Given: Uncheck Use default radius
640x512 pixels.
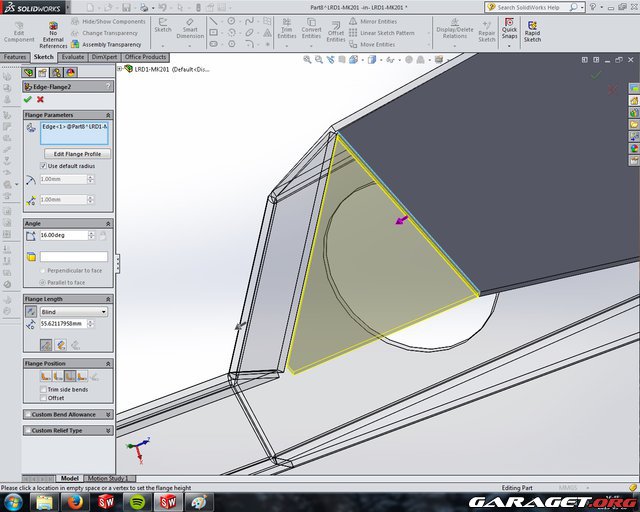Looking at the screenshot, I should (43, 165).
